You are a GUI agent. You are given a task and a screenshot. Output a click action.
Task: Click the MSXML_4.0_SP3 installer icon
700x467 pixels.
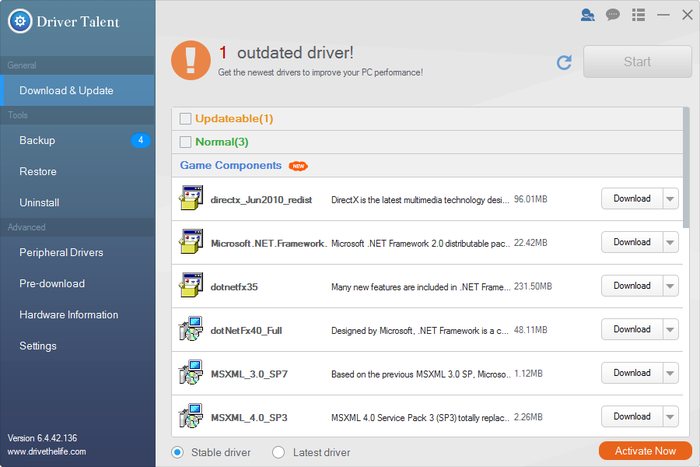click(191, 416)
